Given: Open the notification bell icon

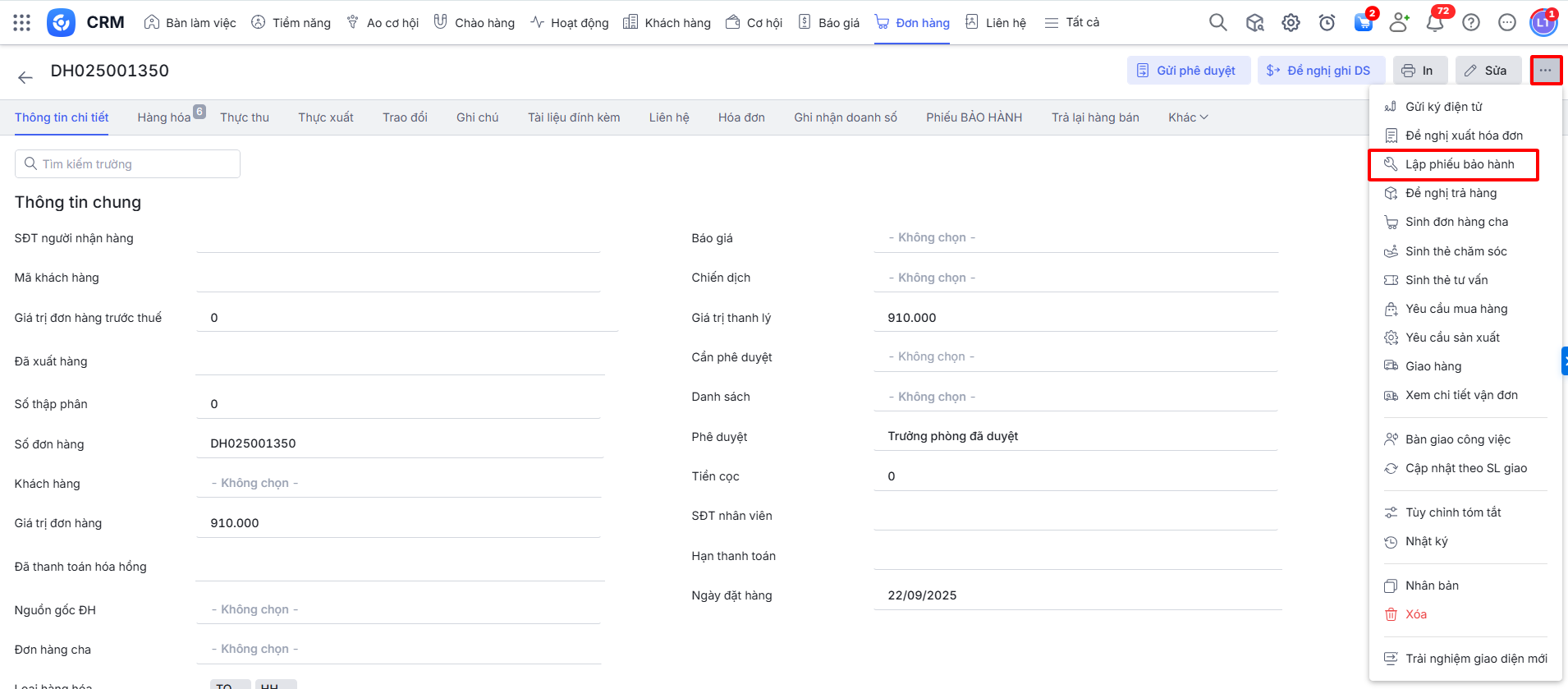Looking at the screenshot, I should pyautogui.click(x=1434, y=23).
